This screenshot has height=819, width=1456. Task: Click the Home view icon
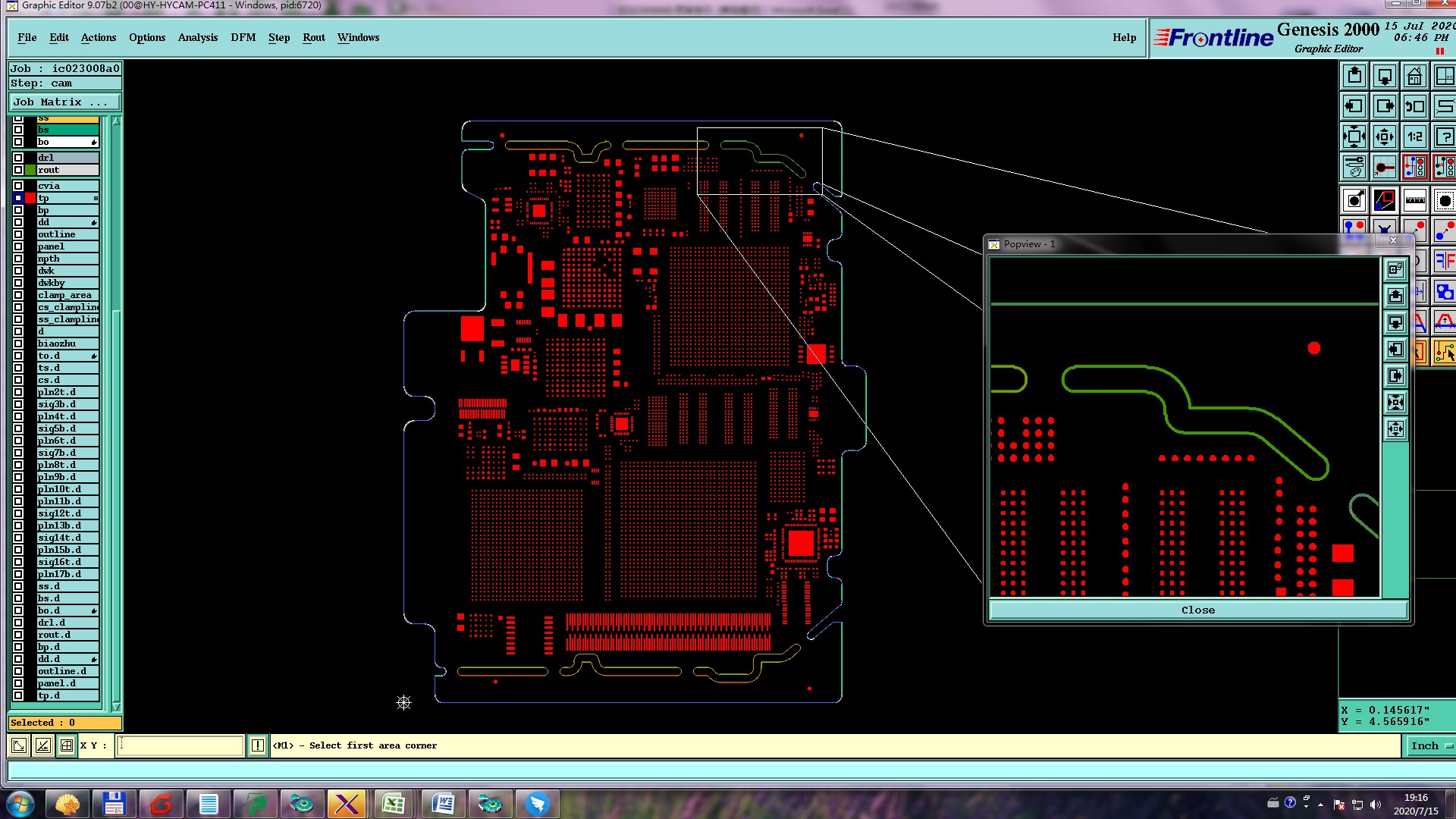(x=1414, y=77)
